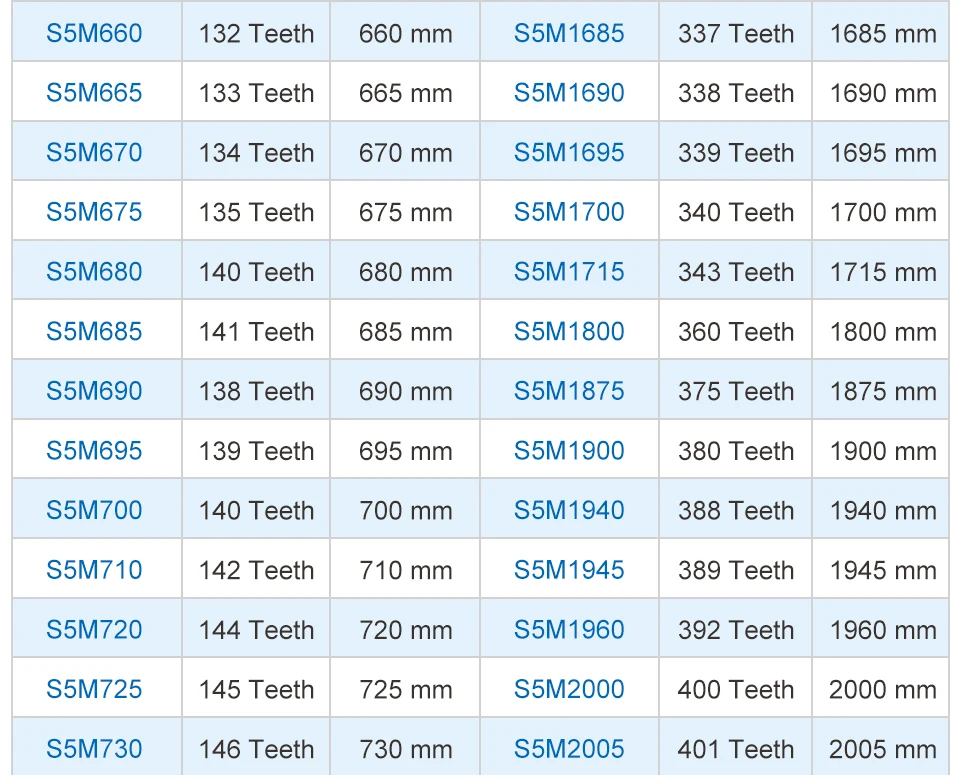The image size is (960, 775).
Task: Select the 710 mm length cell
Action: (405, 570)
